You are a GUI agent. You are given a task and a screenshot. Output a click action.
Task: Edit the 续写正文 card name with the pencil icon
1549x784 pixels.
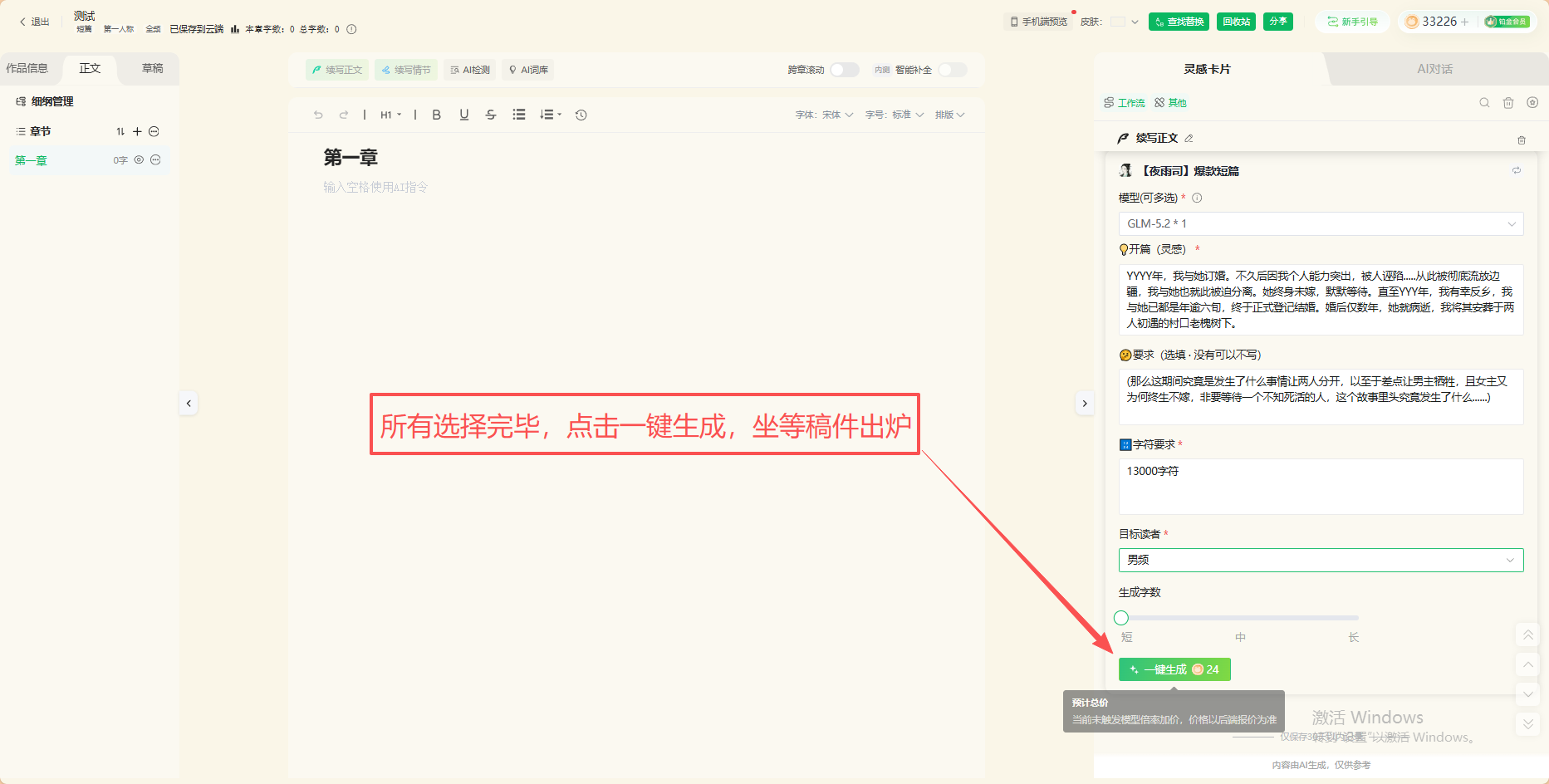[x=1189, y=138]
